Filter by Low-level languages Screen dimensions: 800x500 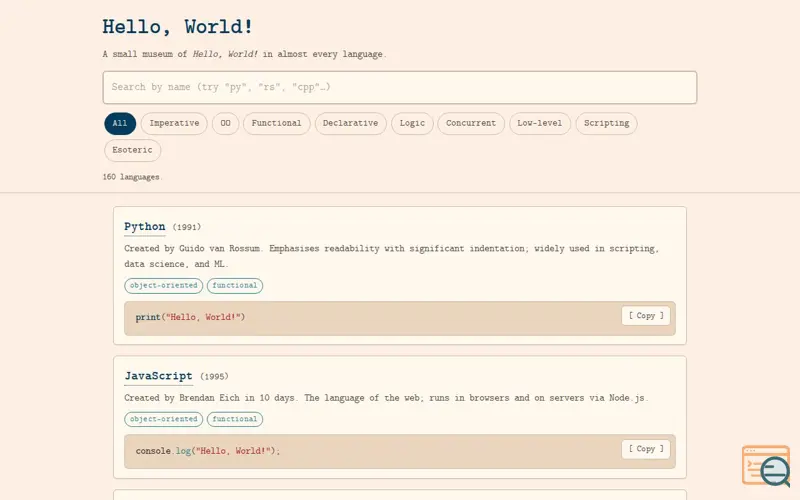tap(540, 123)
